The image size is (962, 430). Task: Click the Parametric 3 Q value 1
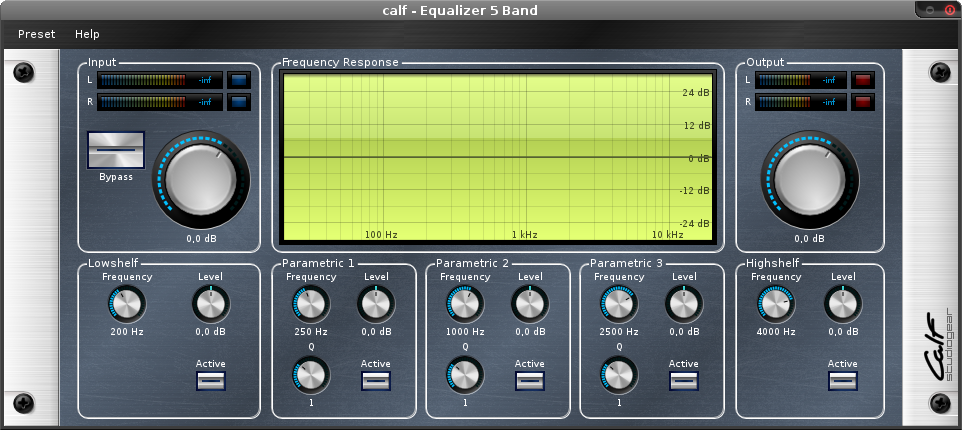pyautogui.click(x=619, y=403)
